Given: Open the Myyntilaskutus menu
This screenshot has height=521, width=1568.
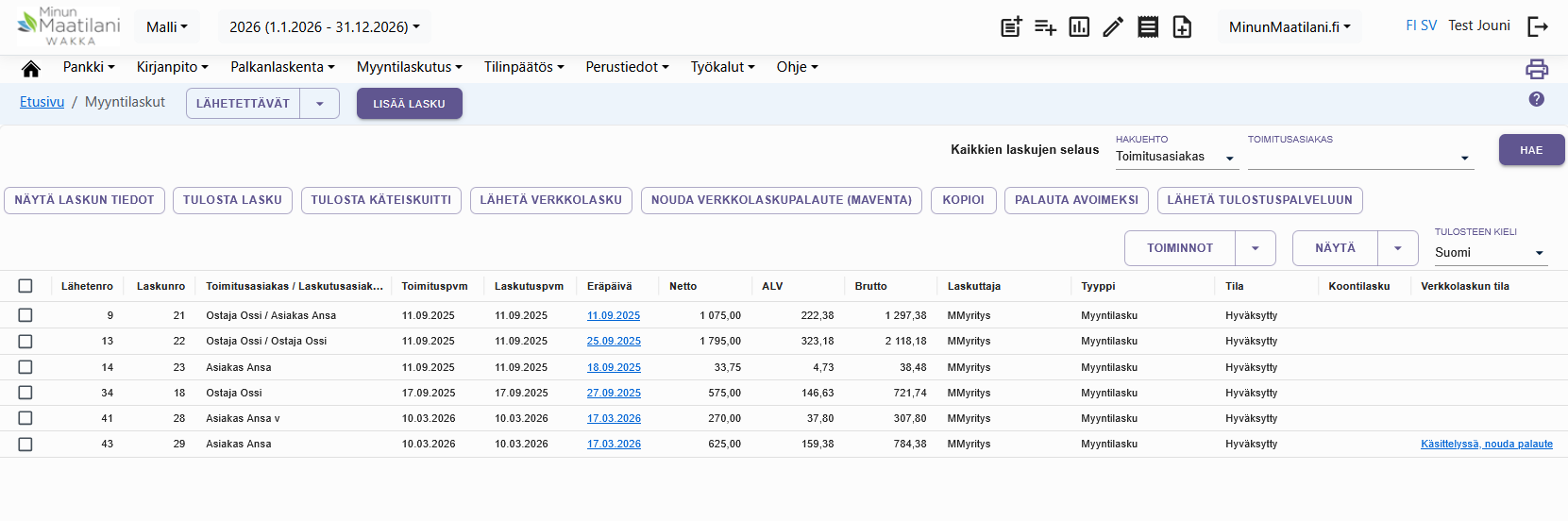Looking at the screenshot, I should click(410, 67).
